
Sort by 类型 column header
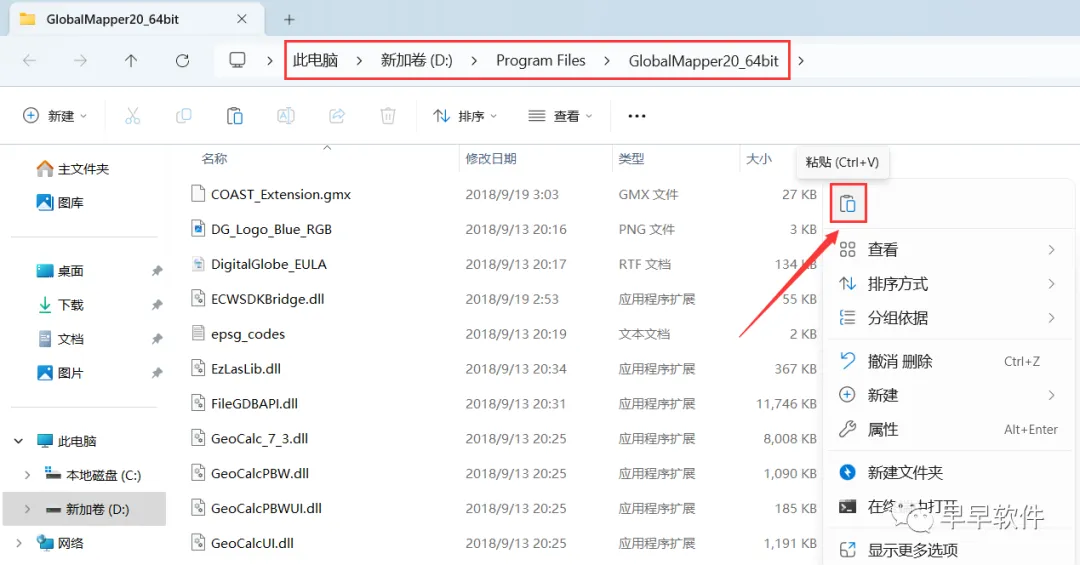pos(632,158)
